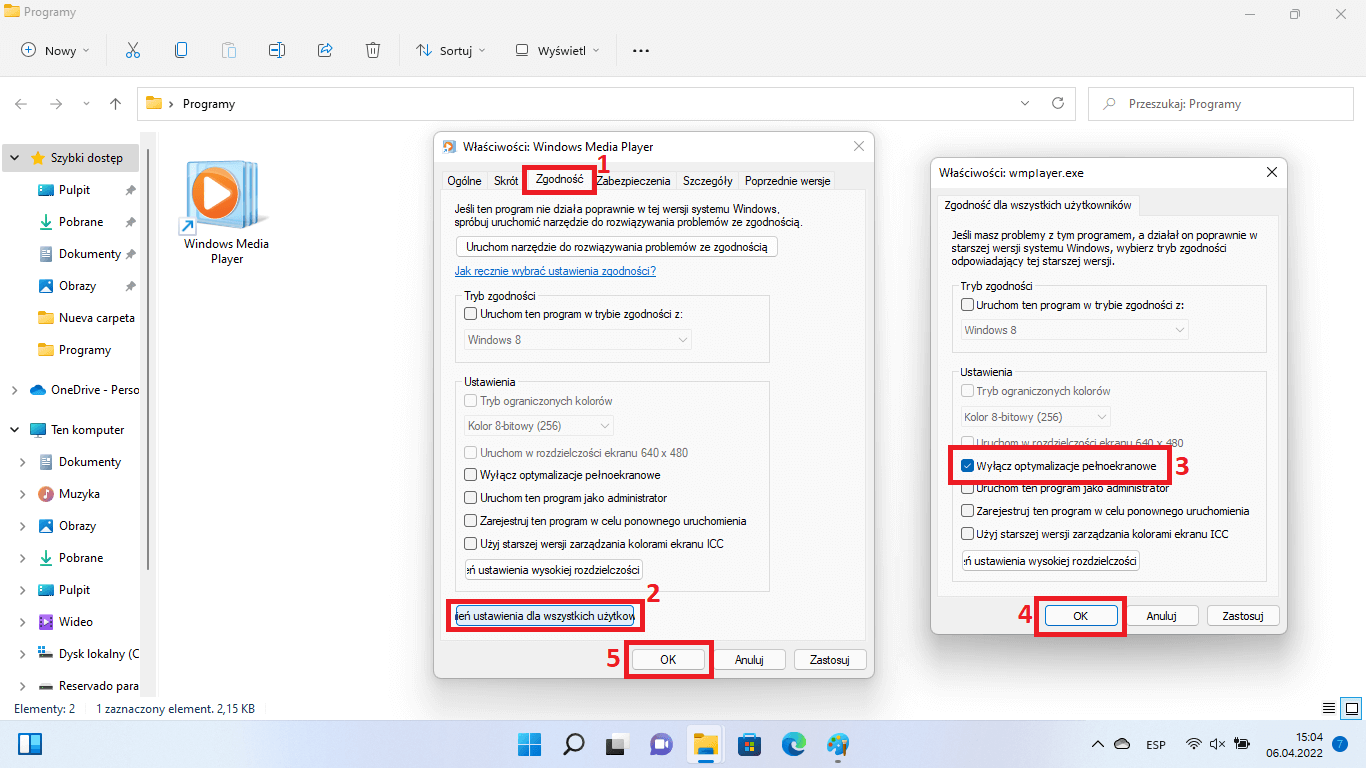The image size is (1366, 768).
Task: Click the OneDrive cloud tray icon
Action: (1122, 744)
